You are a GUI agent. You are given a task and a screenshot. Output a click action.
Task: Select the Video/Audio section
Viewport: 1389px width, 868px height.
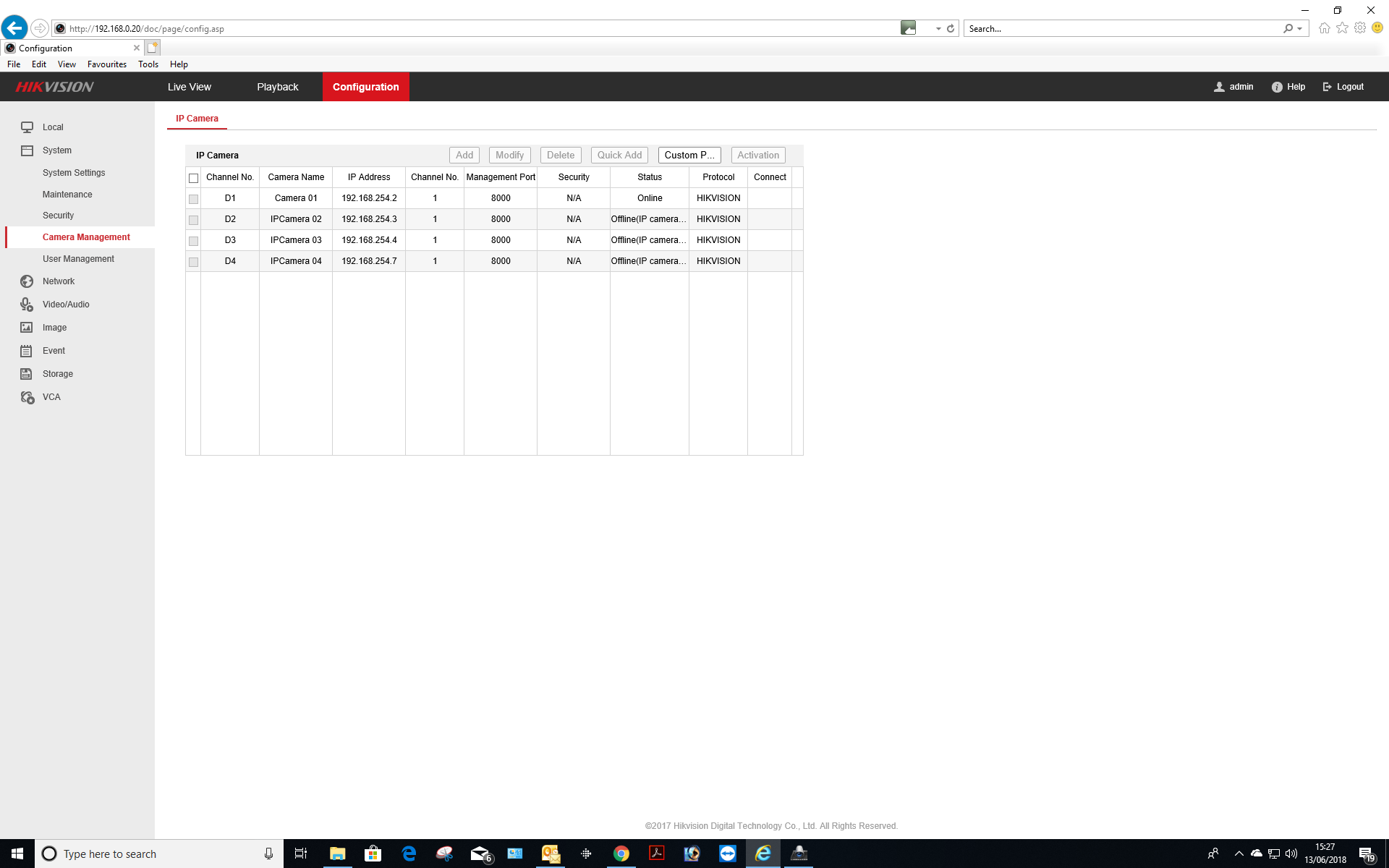coord(64,305)
